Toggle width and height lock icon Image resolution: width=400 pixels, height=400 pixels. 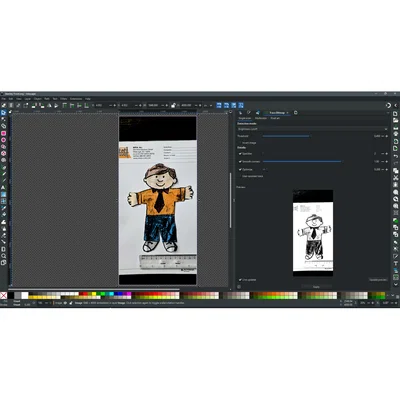[x=173, y=105]
